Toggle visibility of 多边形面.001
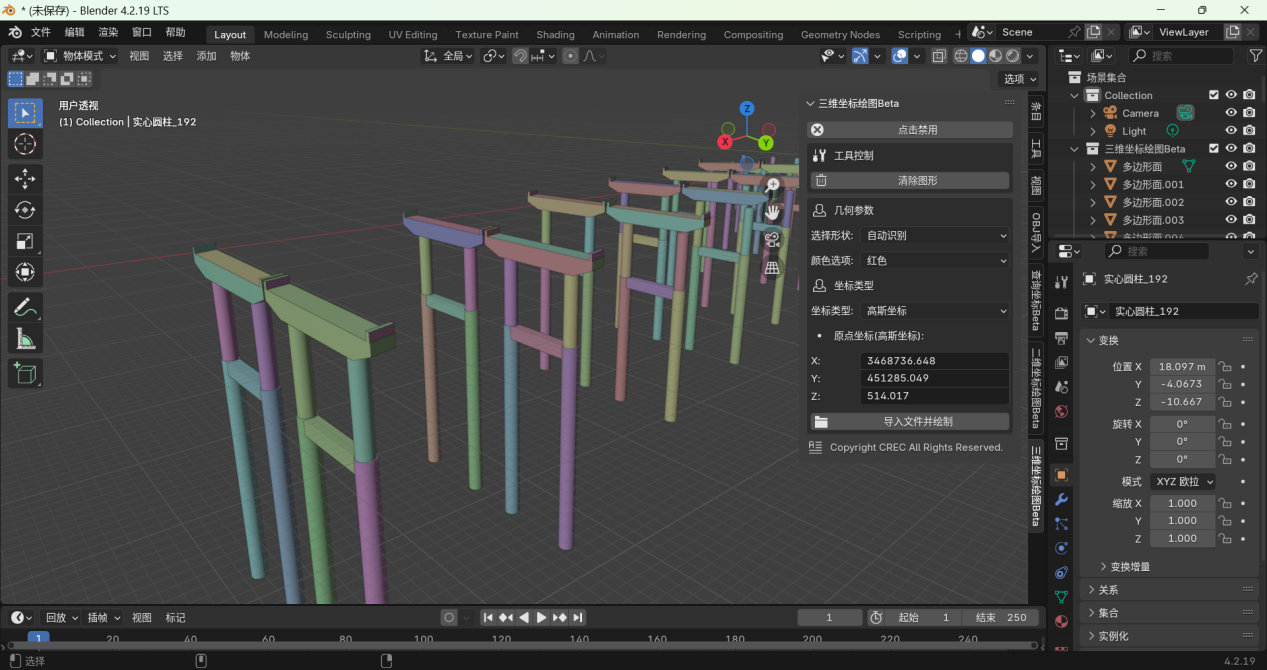 tap(1231, 184)
